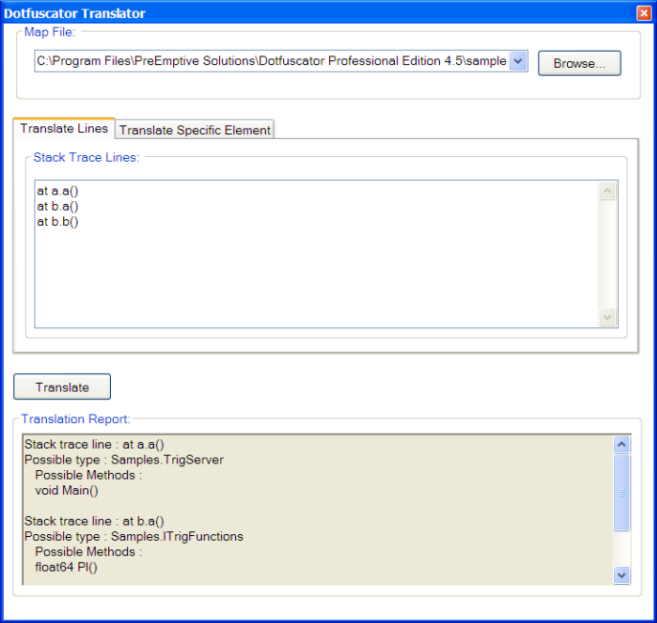Screen dimensions: 657x623
Task: Click the Translation Report scrollbar thumb
Action: (x=622, y=493)
